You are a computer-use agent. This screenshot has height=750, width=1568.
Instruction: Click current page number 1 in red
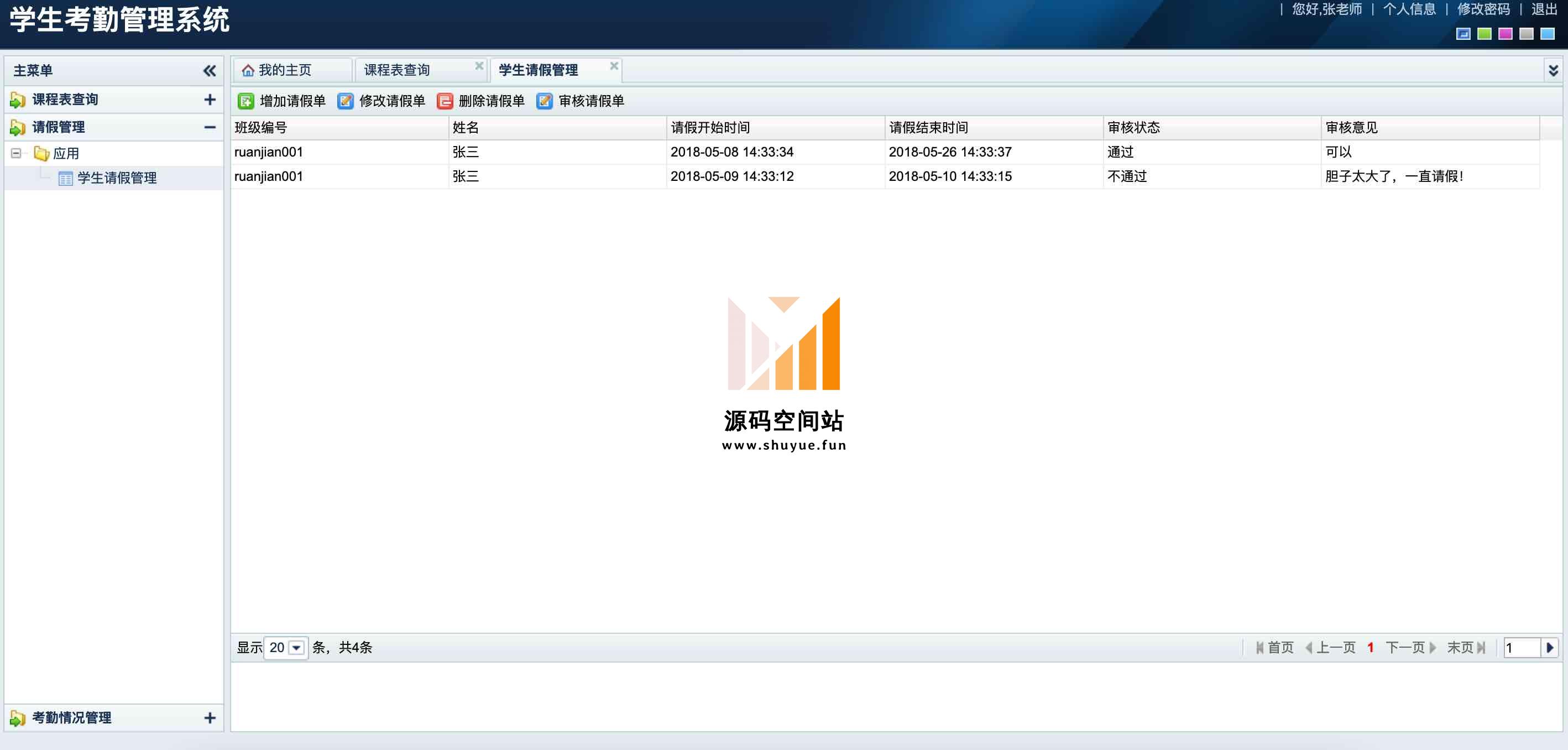(x=1370, y=648)
